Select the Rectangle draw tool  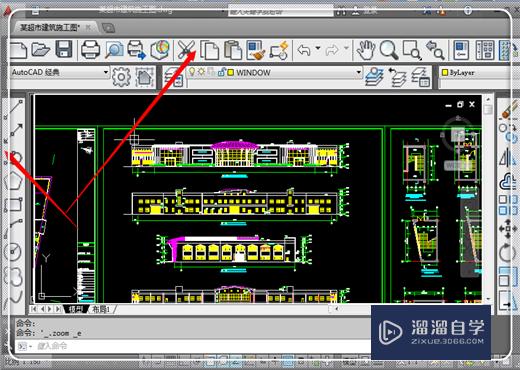coord(14,205)
